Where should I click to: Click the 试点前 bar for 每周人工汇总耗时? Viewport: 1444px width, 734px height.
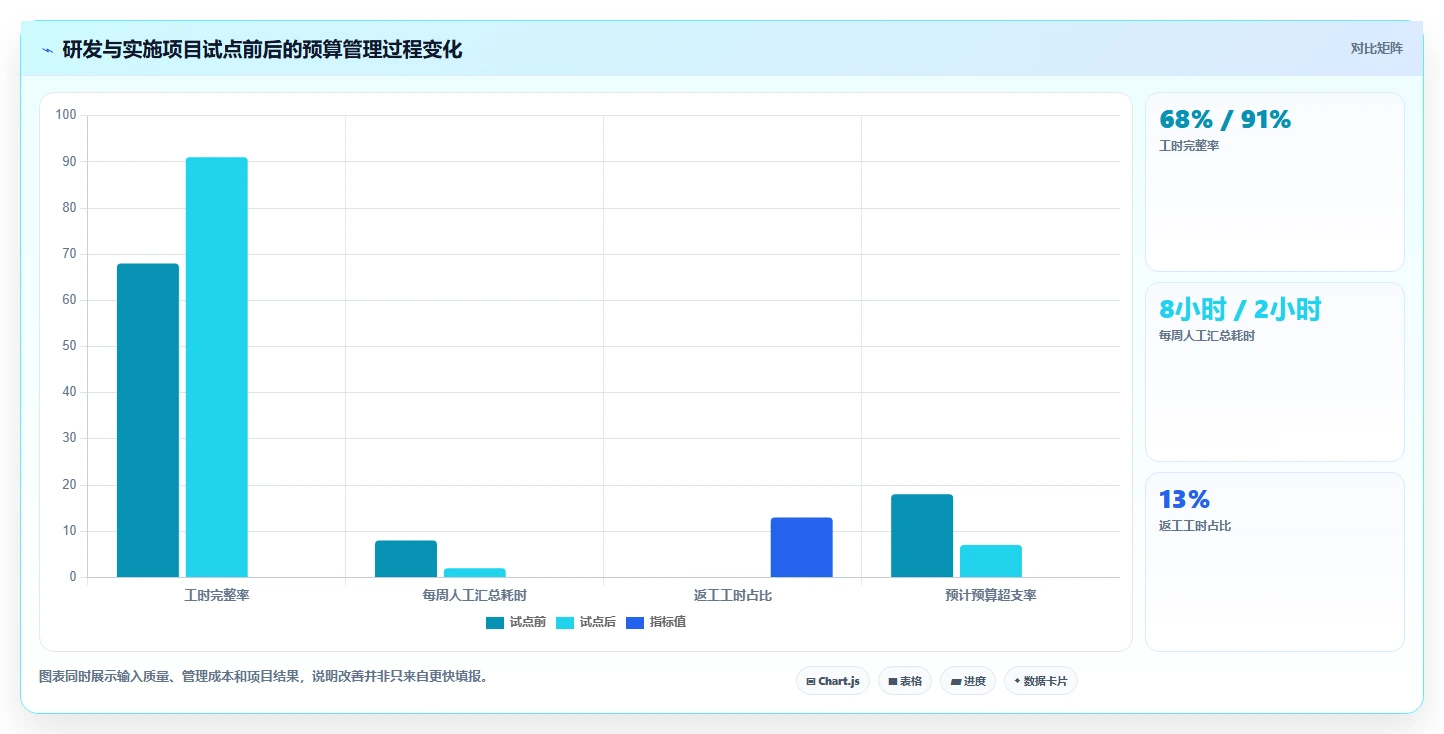tap(406, 559)
